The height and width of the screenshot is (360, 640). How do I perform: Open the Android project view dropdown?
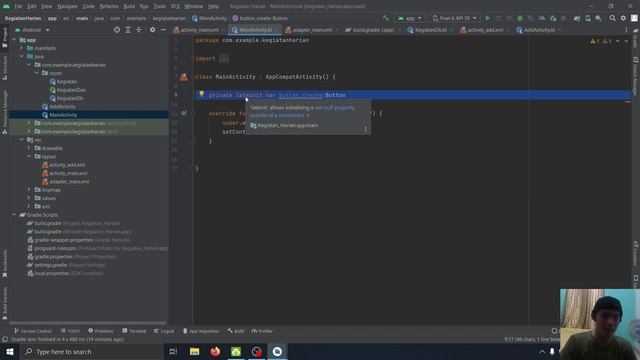32,30
